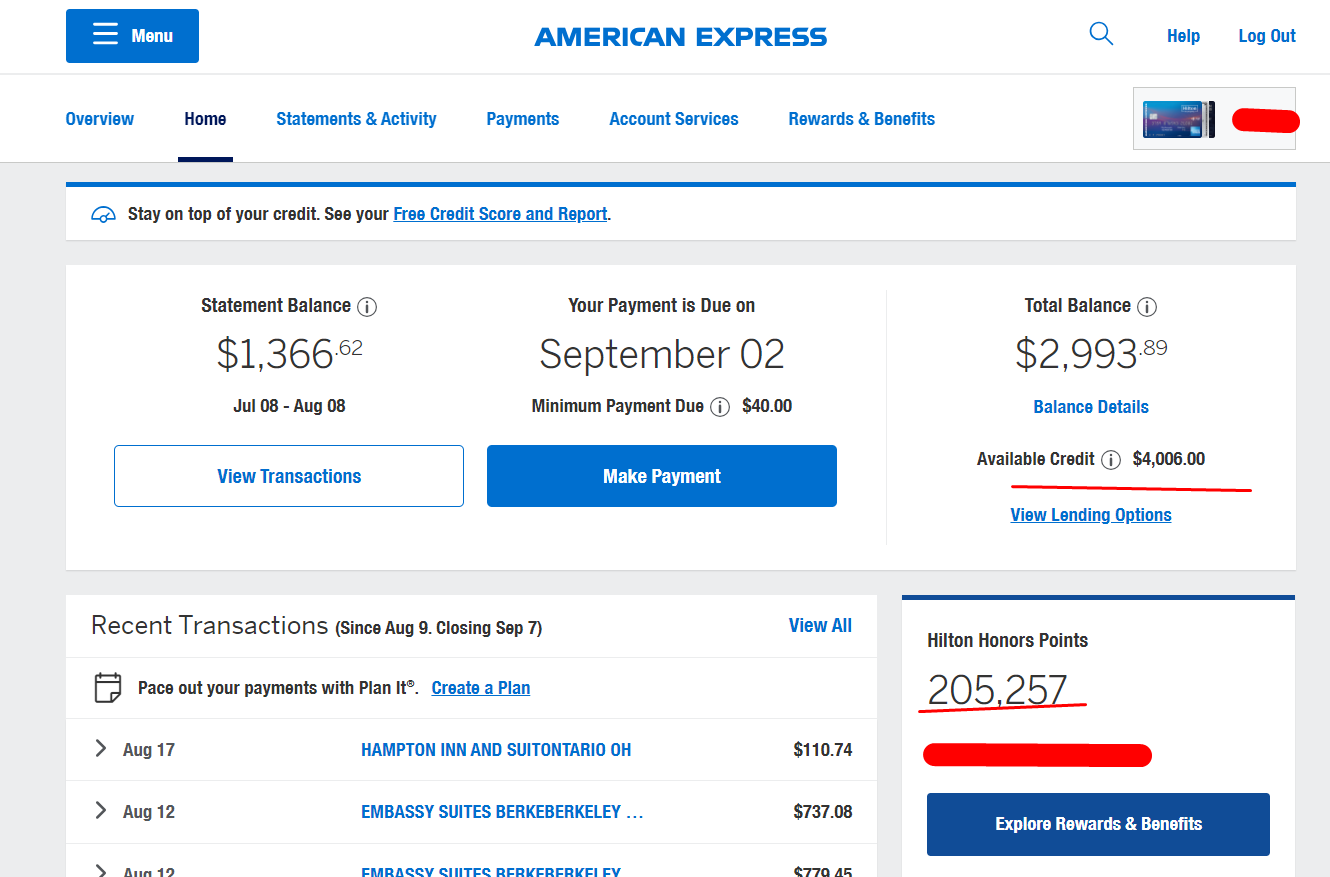Click the View Transactions button
This screenshot has height=877, width=1330.
[x=289, y=476]
